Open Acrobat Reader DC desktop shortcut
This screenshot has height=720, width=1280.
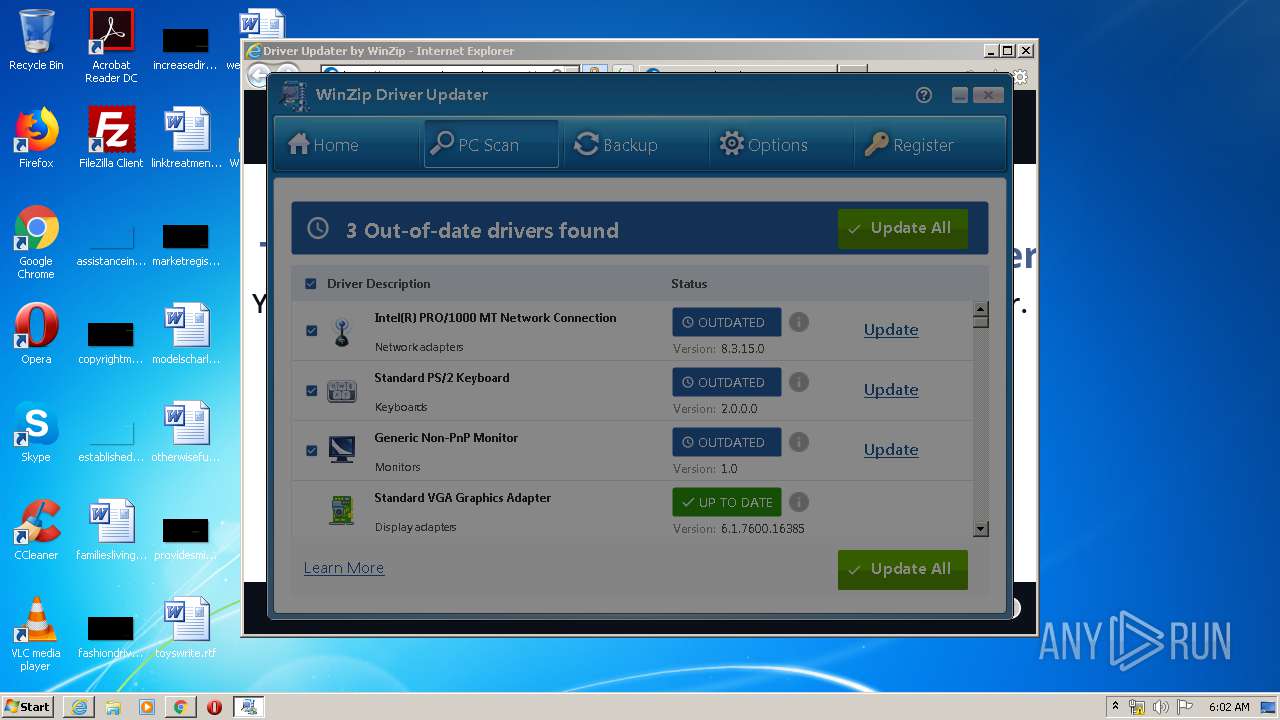coord(111,45)
